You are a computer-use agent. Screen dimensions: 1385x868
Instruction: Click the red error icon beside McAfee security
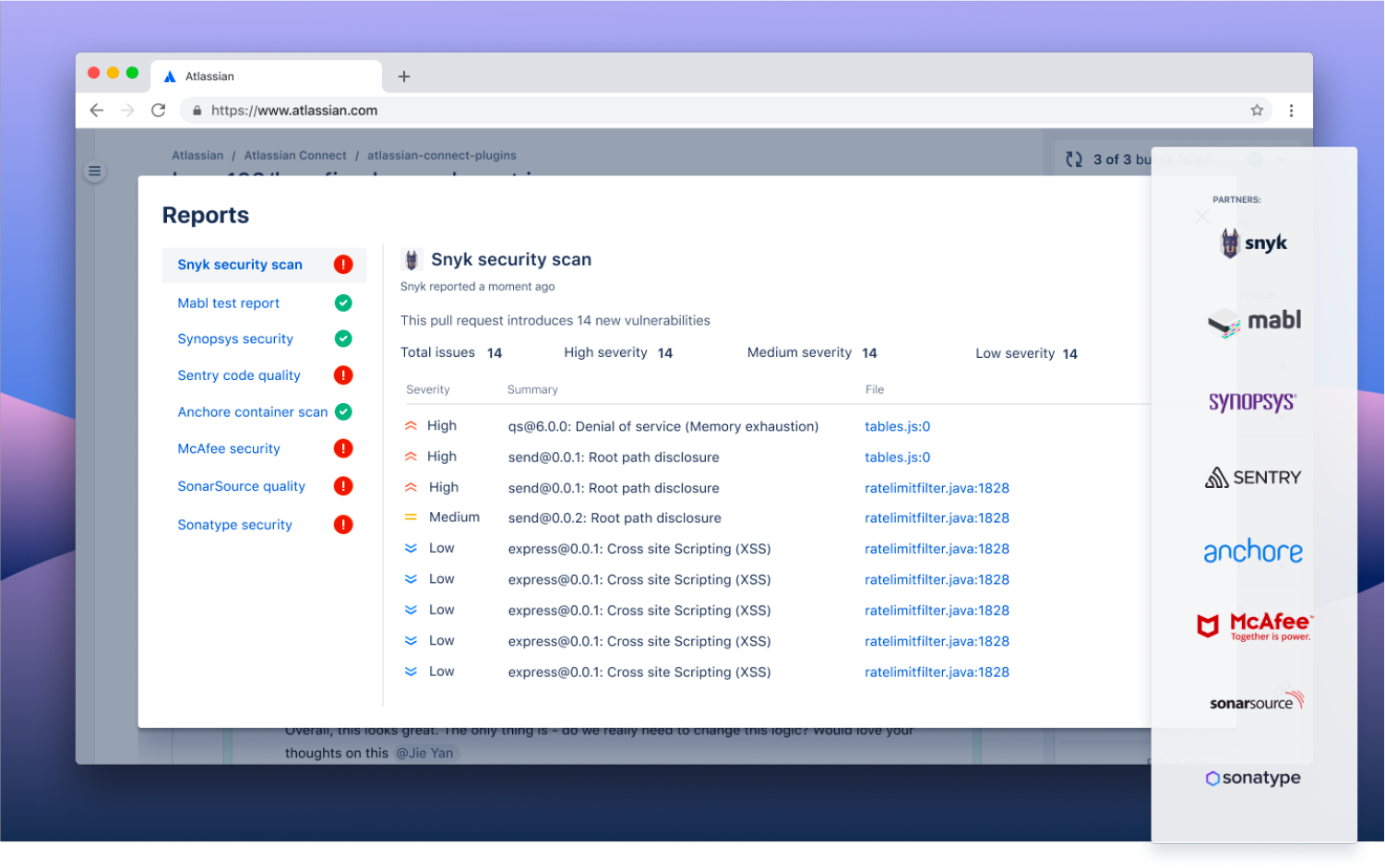343,448
